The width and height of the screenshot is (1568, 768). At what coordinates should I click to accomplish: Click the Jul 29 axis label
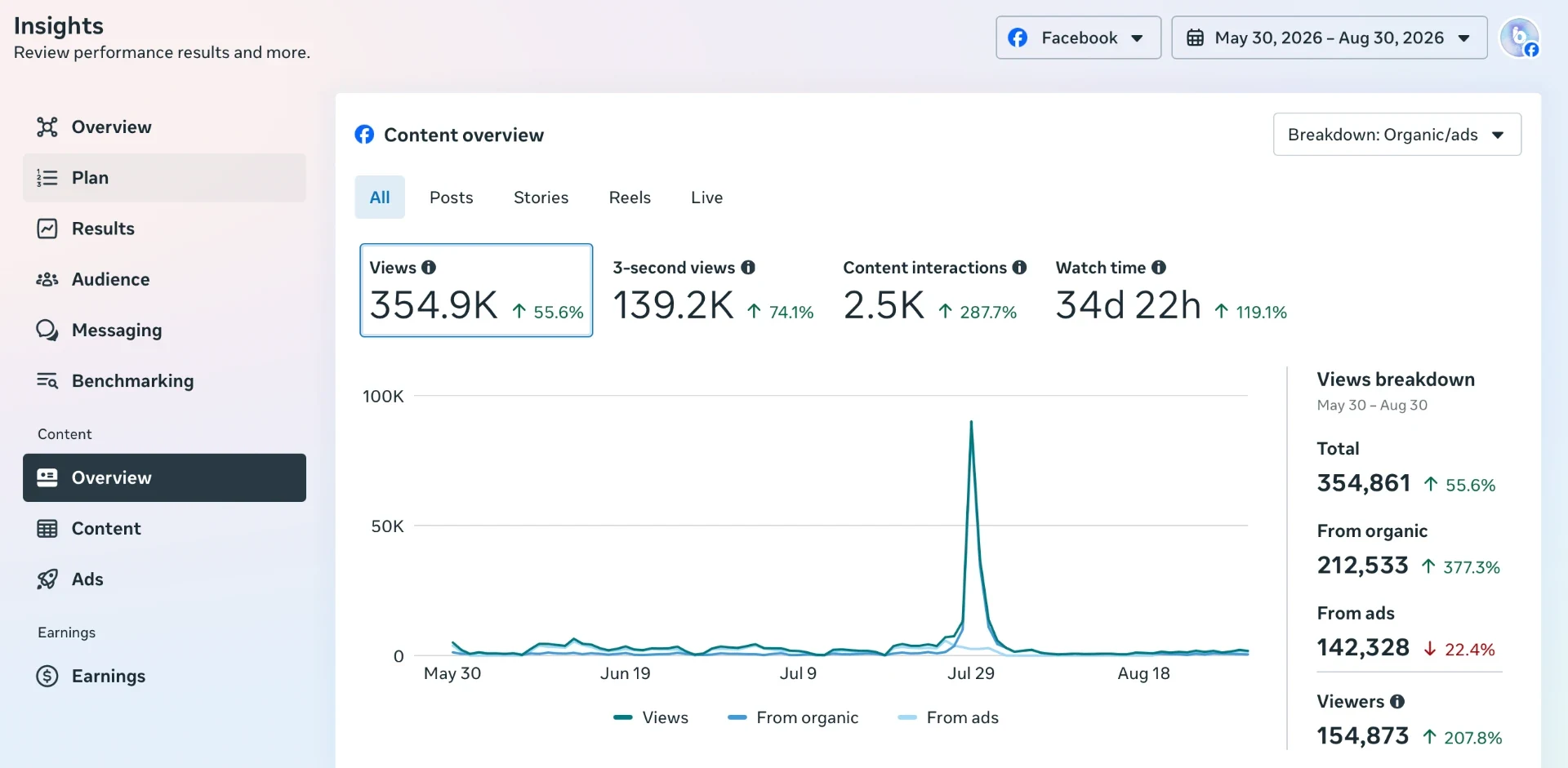[x=971, y=673]
